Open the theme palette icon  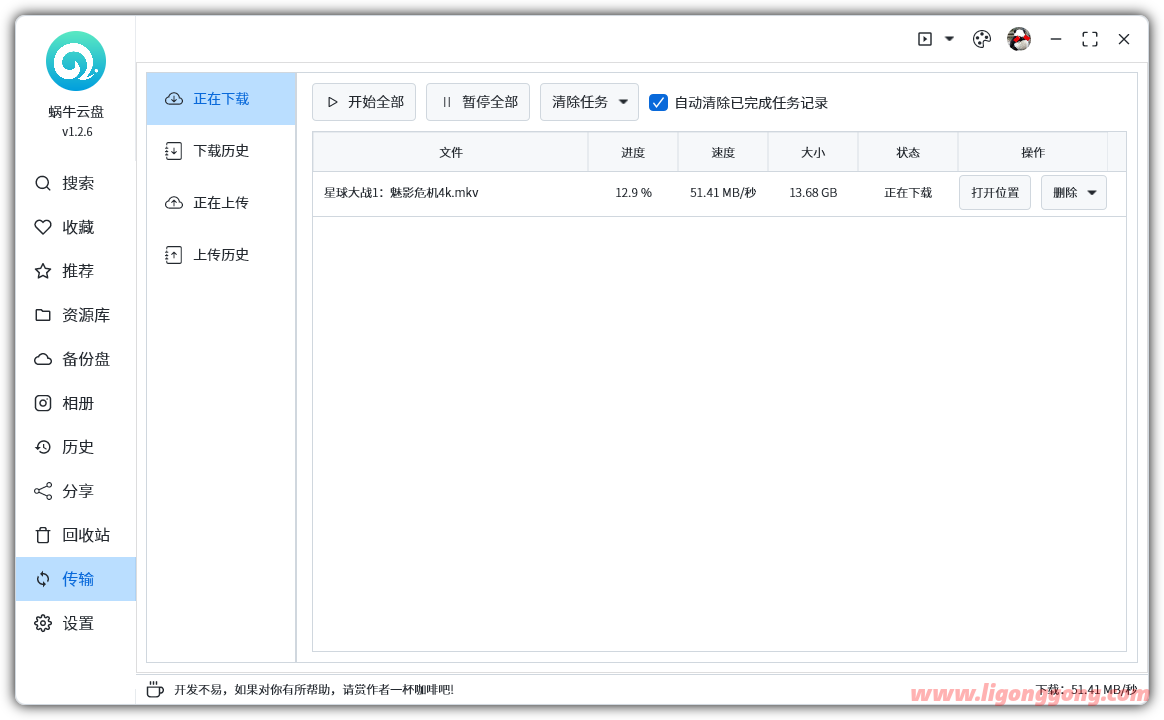click(981, 39)
